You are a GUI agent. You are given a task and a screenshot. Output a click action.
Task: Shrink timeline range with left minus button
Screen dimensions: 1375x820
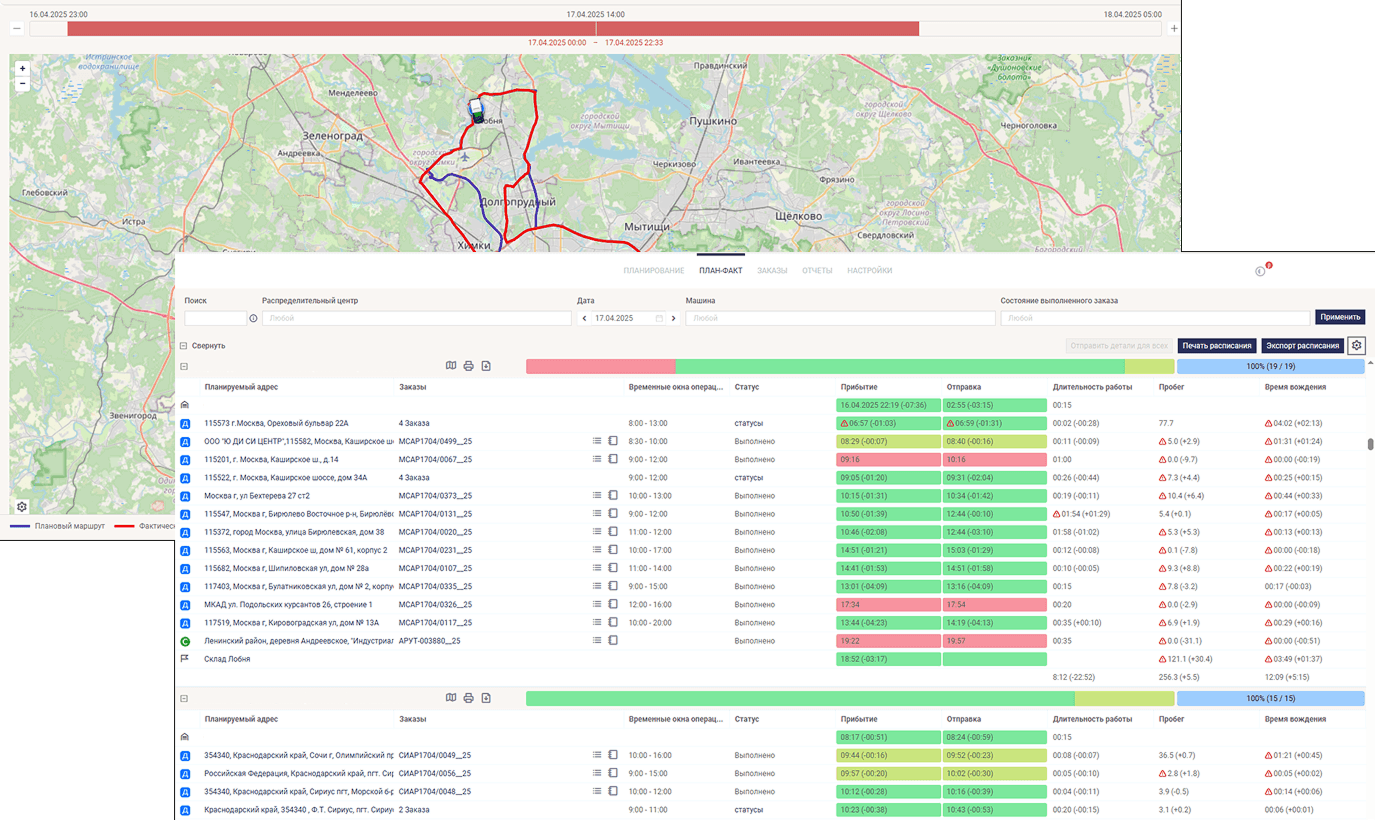tap(17, 29)
